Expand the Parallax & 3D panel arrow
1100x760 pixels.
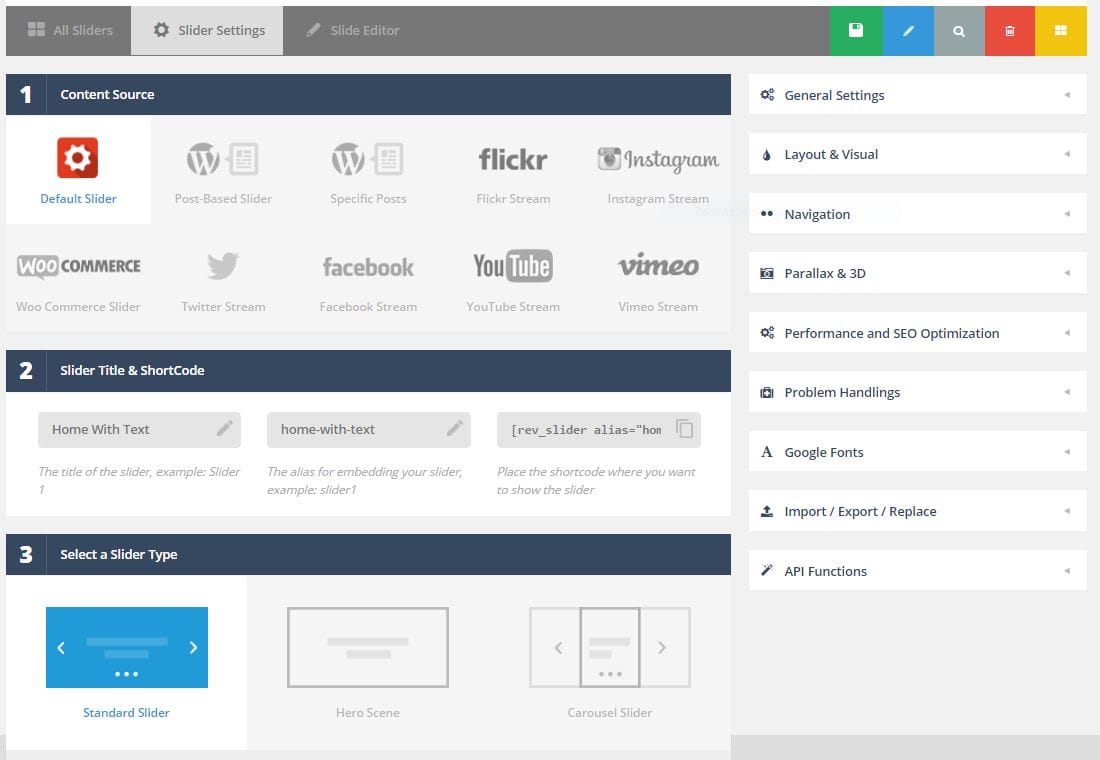[x=1067, y=272]
